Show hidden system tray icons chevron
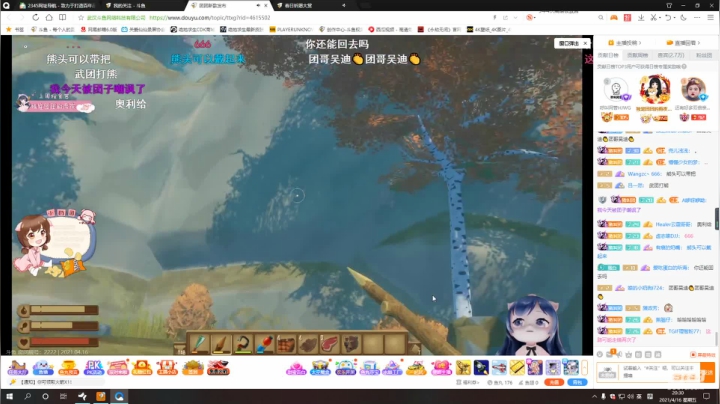The width and height of the screenshot is (720, 404). click(594, 396)
